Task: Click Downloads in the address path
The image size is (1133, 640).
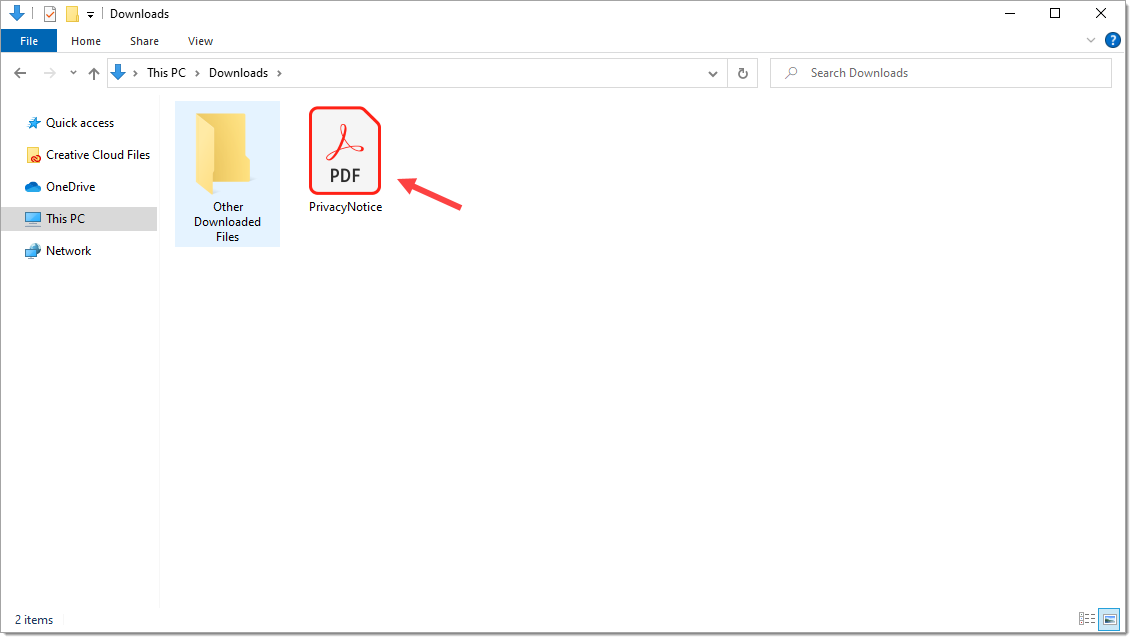Action: pos(238,73)
